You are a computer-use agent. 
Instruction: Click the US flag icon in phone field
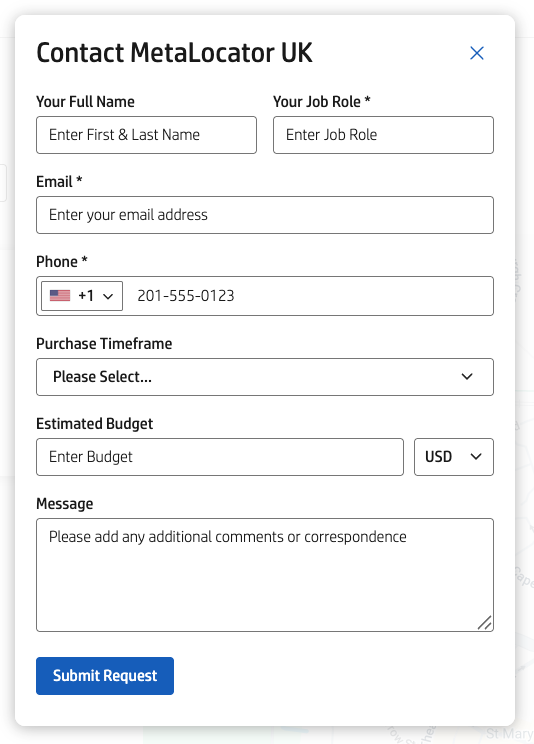[x=60, y=296]
